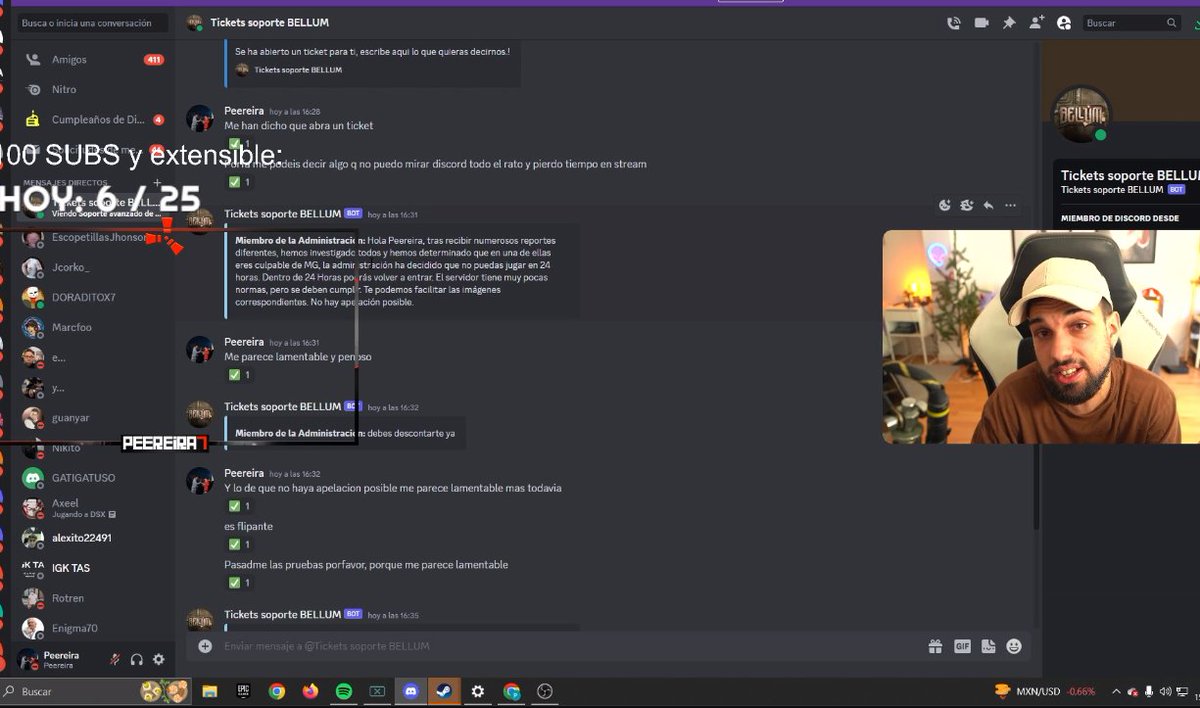The width and height of the screenshot is (1200, 708).
Task: Toggle the check reaction under 'Me parece lamentable y penoso'
Action: pos(239,375)
